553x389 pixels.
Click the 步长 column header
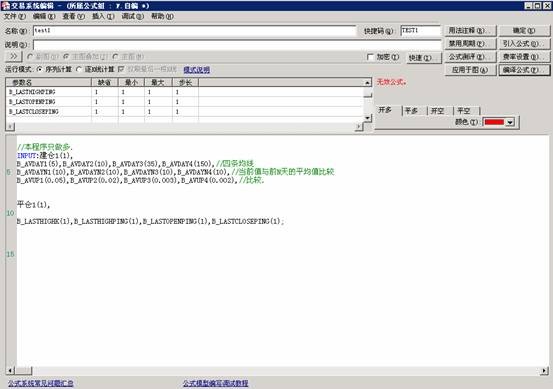click(185, 83)
